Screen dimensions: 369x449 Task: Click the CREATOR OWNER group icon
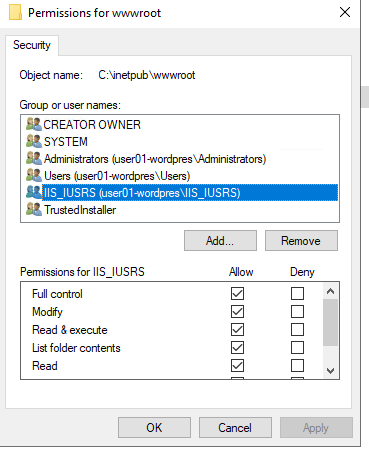click(x=34, y=124)
